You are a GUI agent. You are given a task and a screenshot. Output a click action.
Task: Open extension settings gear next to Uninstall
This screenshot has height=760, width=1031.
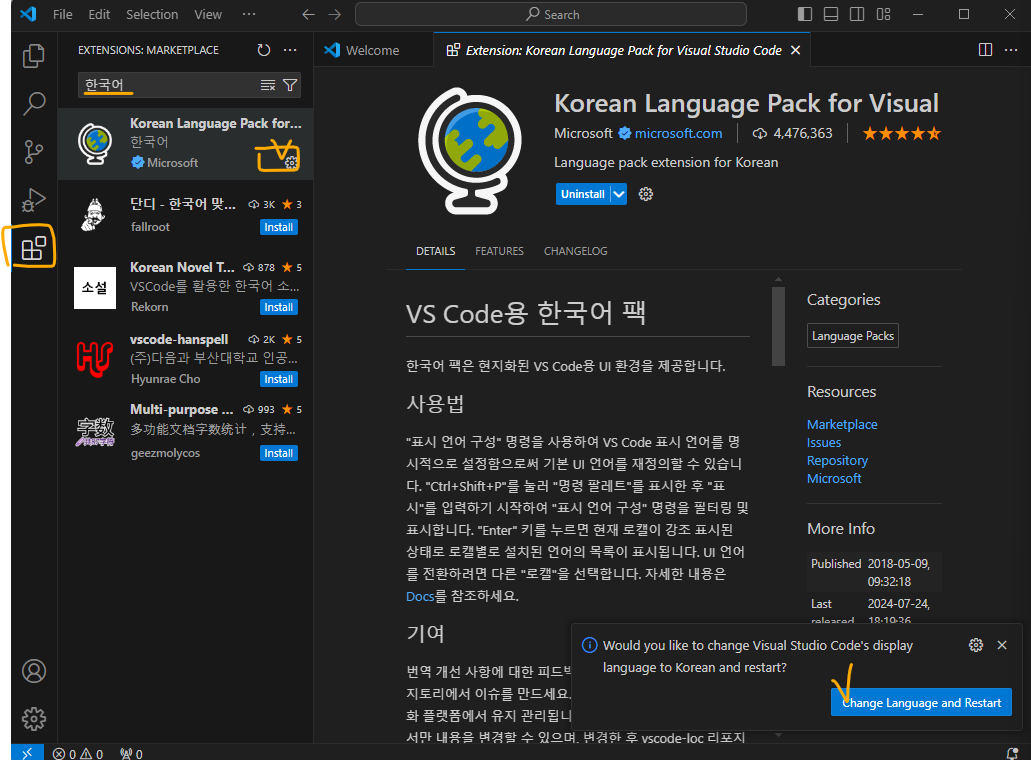click(x=646, y=194)
